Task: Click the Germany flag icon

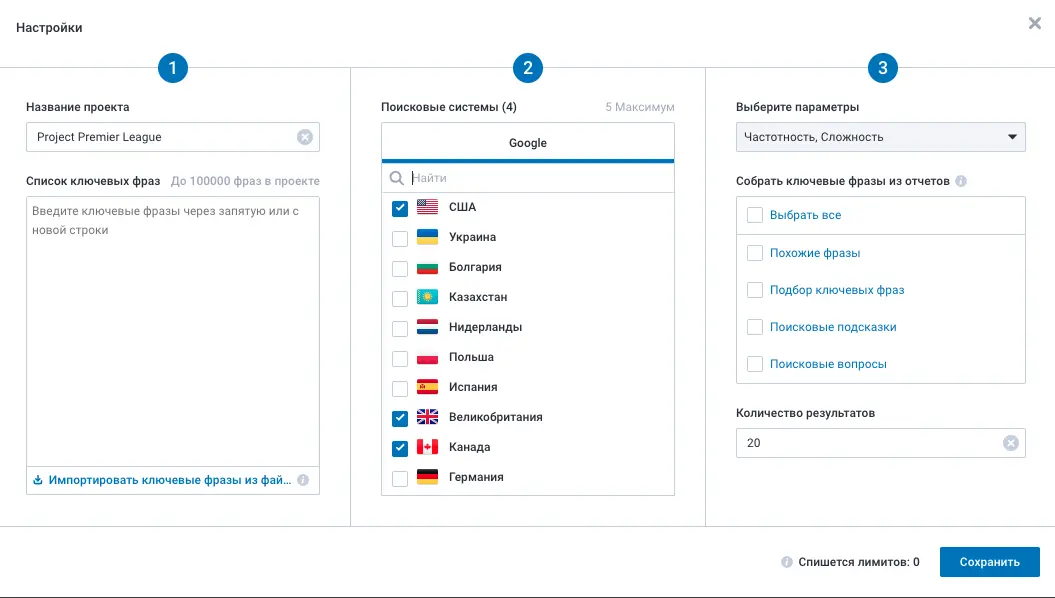Action: pyautogui.click(x=425, y=477)
